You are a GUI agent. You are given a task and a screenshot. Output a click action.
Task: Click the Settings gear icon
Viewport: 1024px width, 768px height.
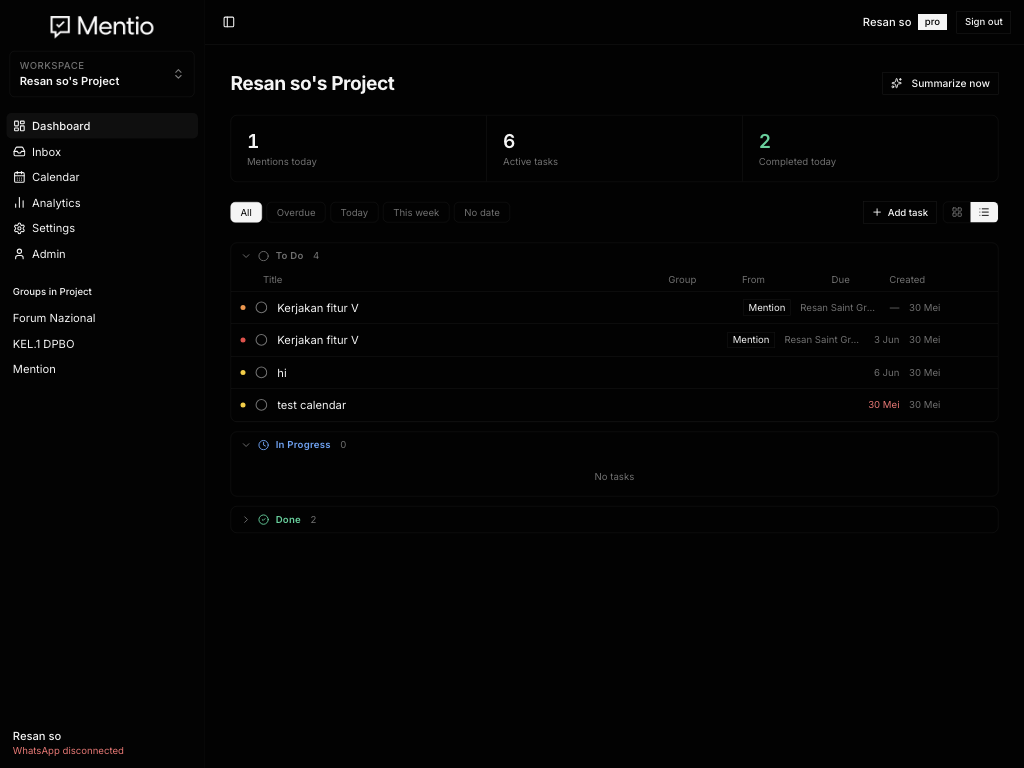[x=20, y=228]
